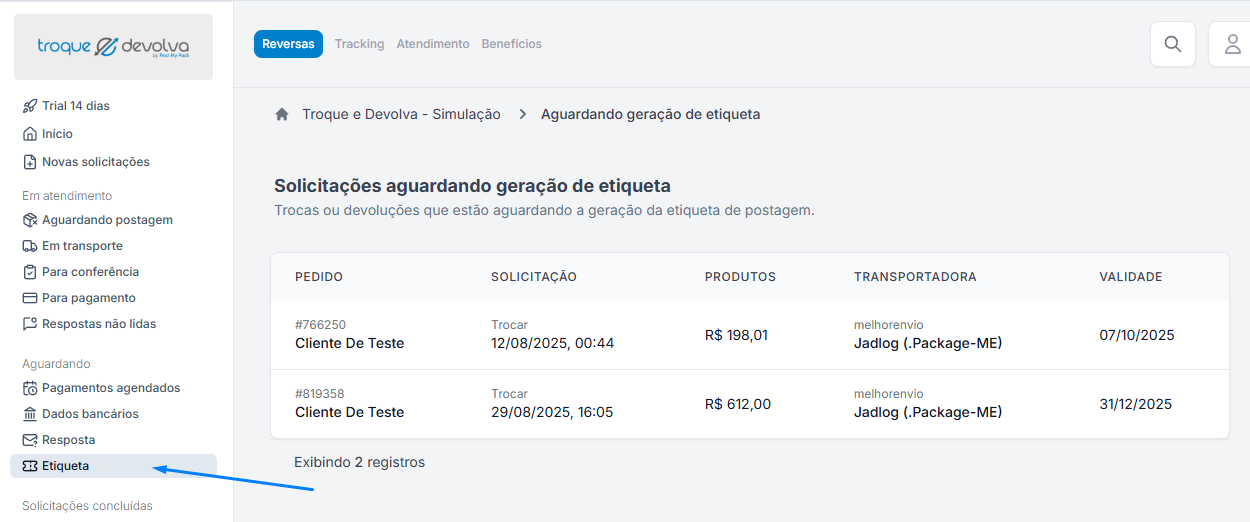Image resolution: width=1250 pixels, height=522 pixels.
Task: Click the home icon in breadcrumb
Action: click(x=282, y=114)
